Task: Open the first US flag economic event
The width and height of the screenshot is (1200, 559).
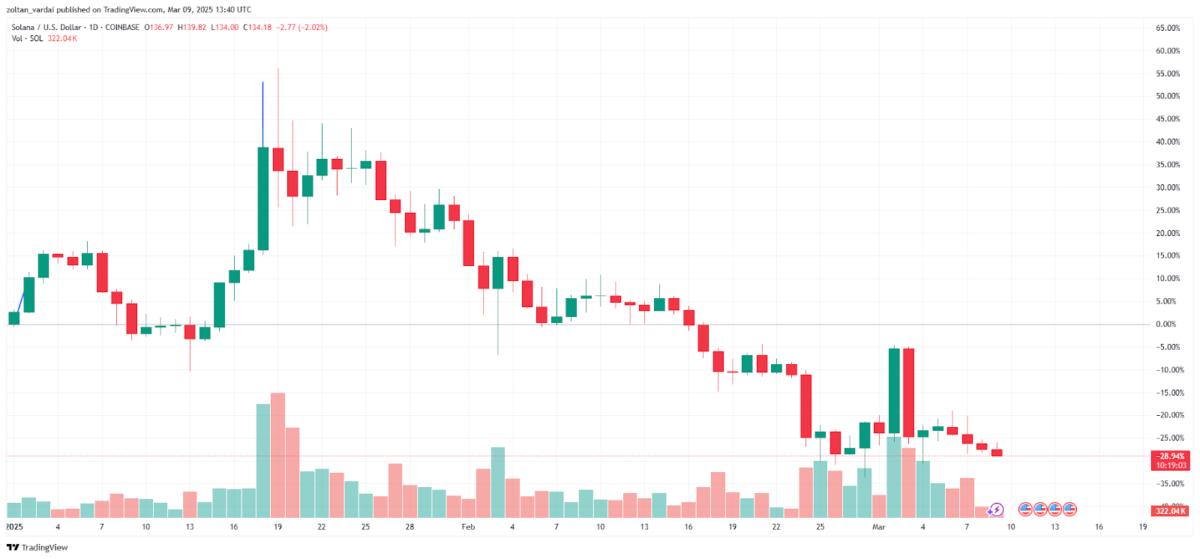Action: 1024,509
